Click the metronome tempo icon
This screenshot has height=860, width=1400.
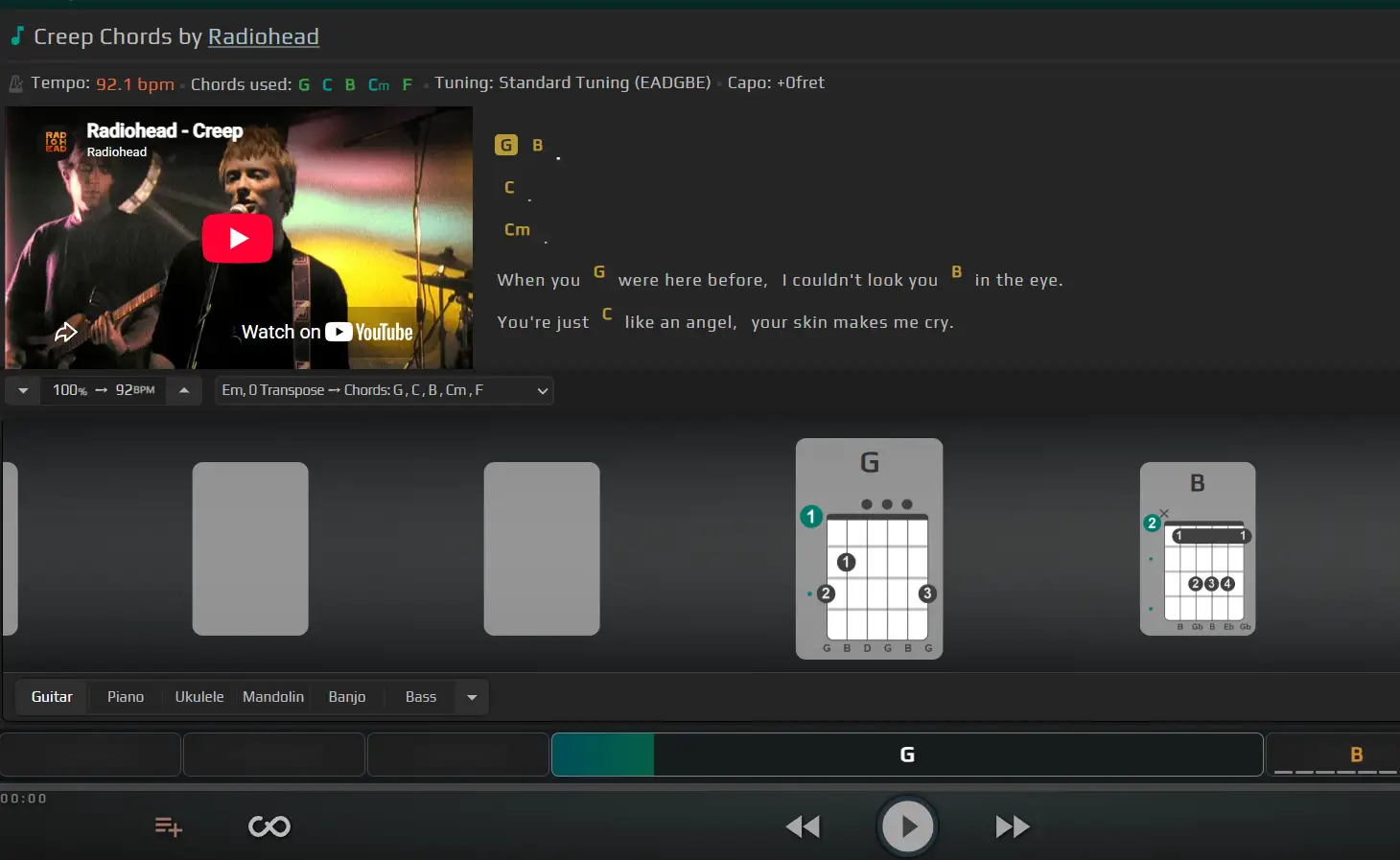pyautogui.click(x=16, y=84)
